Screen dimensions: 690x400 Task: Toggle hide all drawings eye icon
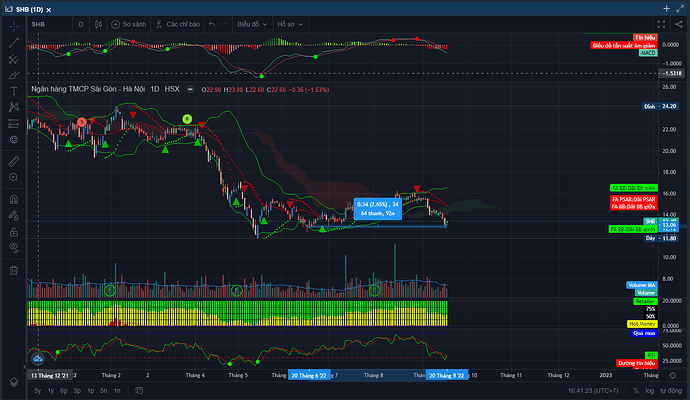(x=13, y=246)
